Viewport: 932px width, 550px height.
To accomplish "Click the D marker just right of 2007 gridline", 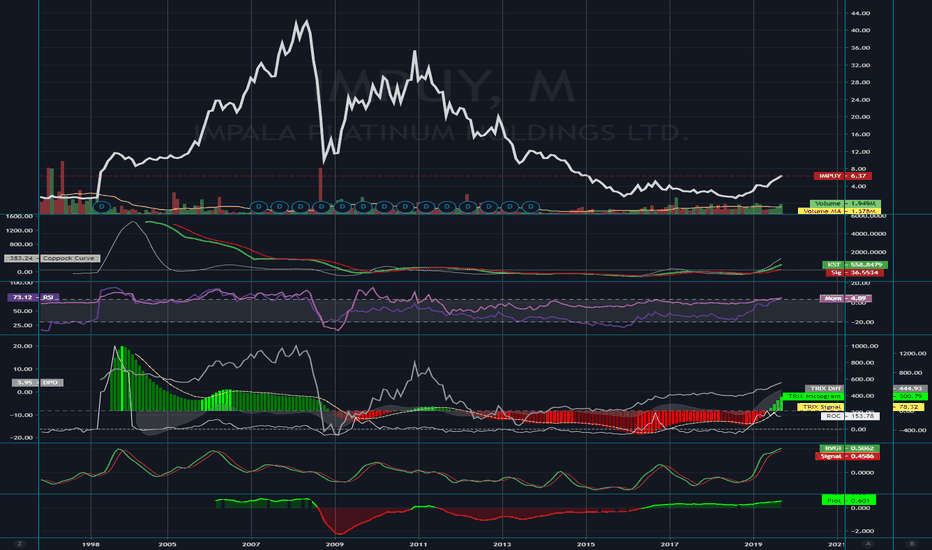I will point(259,207).
